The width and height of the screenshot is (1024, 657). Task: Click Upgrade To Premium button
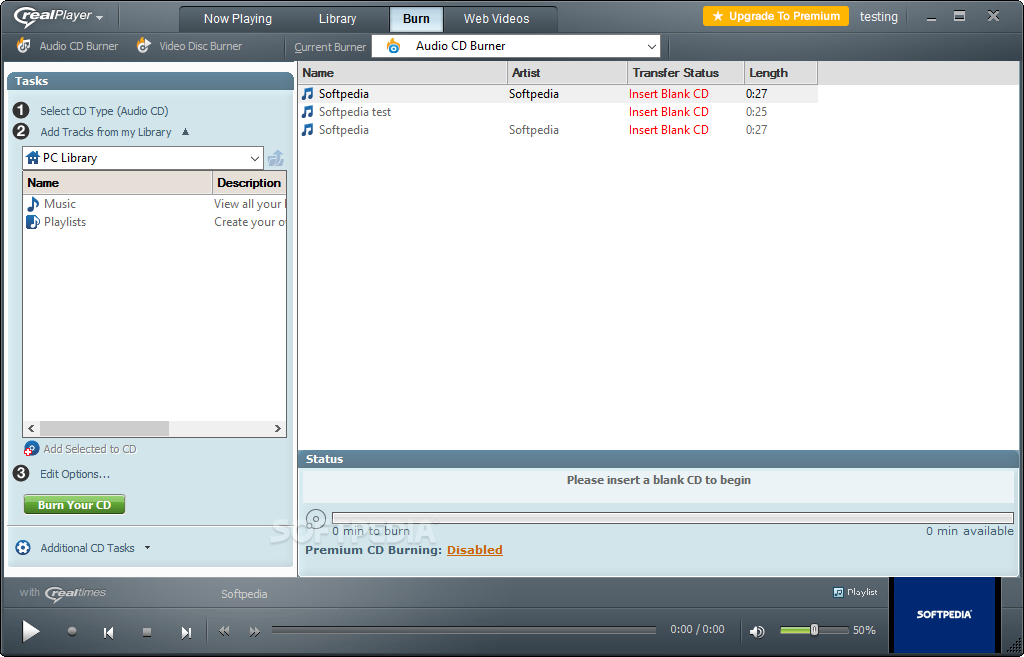[x=776, y=16]
